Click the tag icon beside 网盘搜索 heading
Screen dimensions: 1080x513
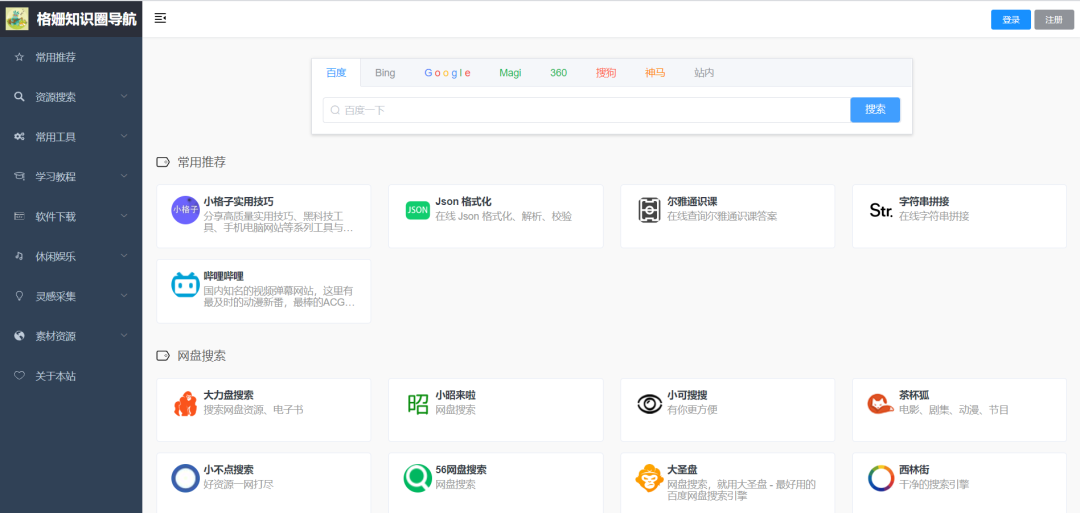click(x=163, y=356)
